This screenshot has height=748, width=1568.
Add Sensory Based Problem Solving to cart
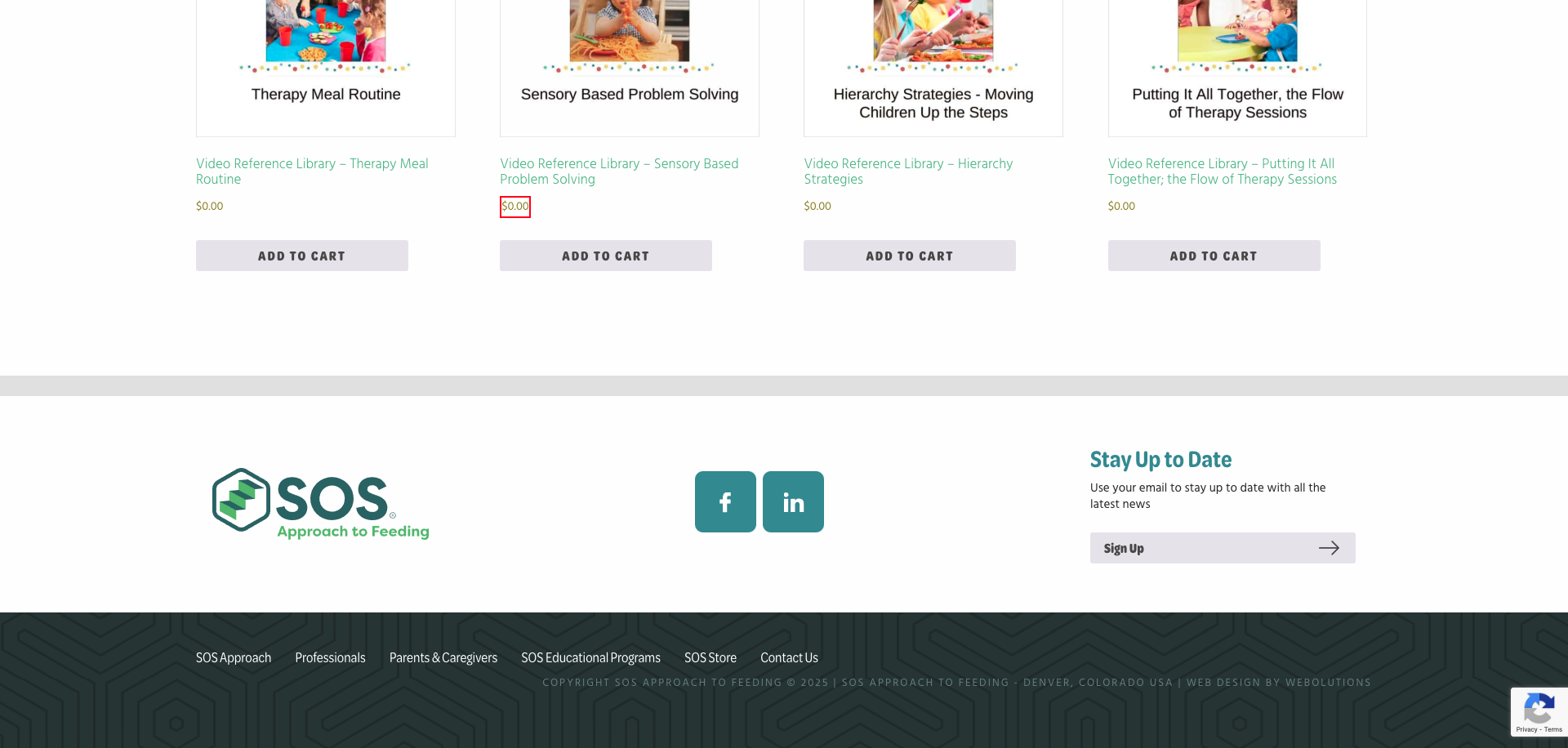click(x=606, y=256)
